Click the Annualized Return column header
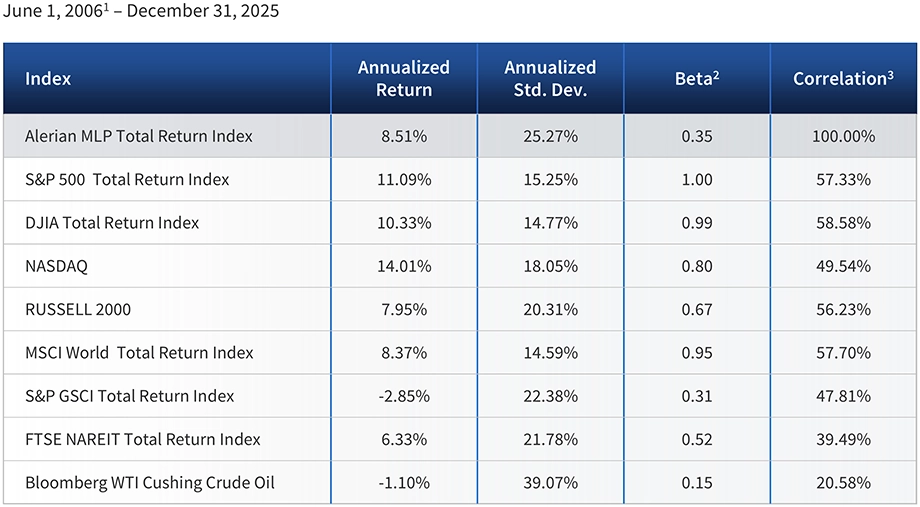920x507 pixels. (x=404, y=78)
